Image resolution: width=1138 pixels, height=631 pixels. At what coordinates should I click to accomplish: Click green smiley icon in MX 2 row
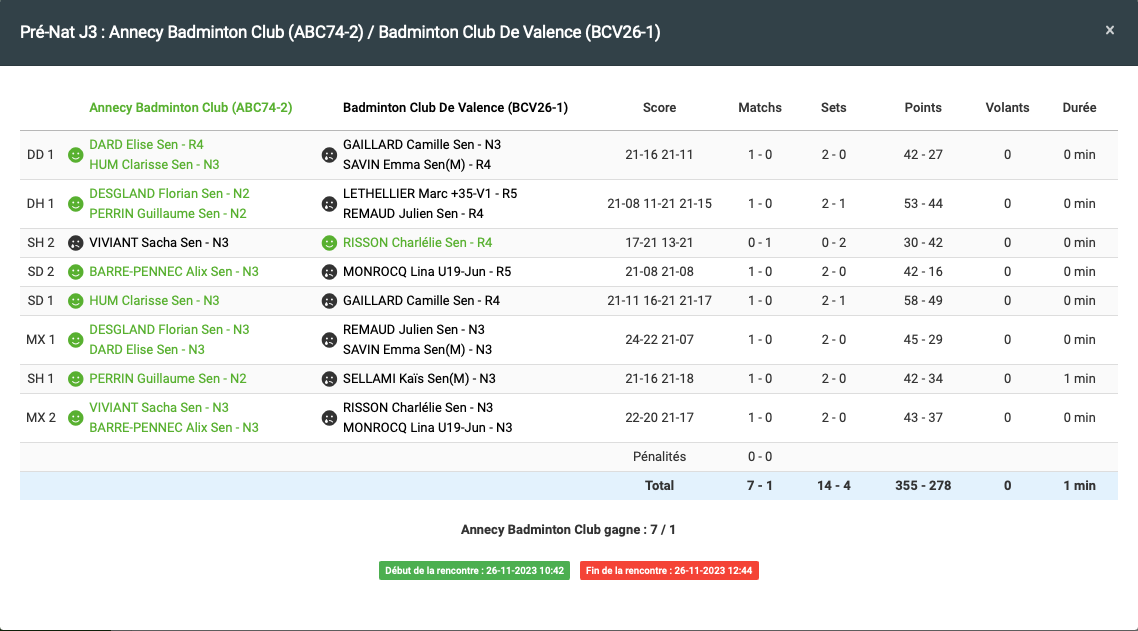point(75,418)
